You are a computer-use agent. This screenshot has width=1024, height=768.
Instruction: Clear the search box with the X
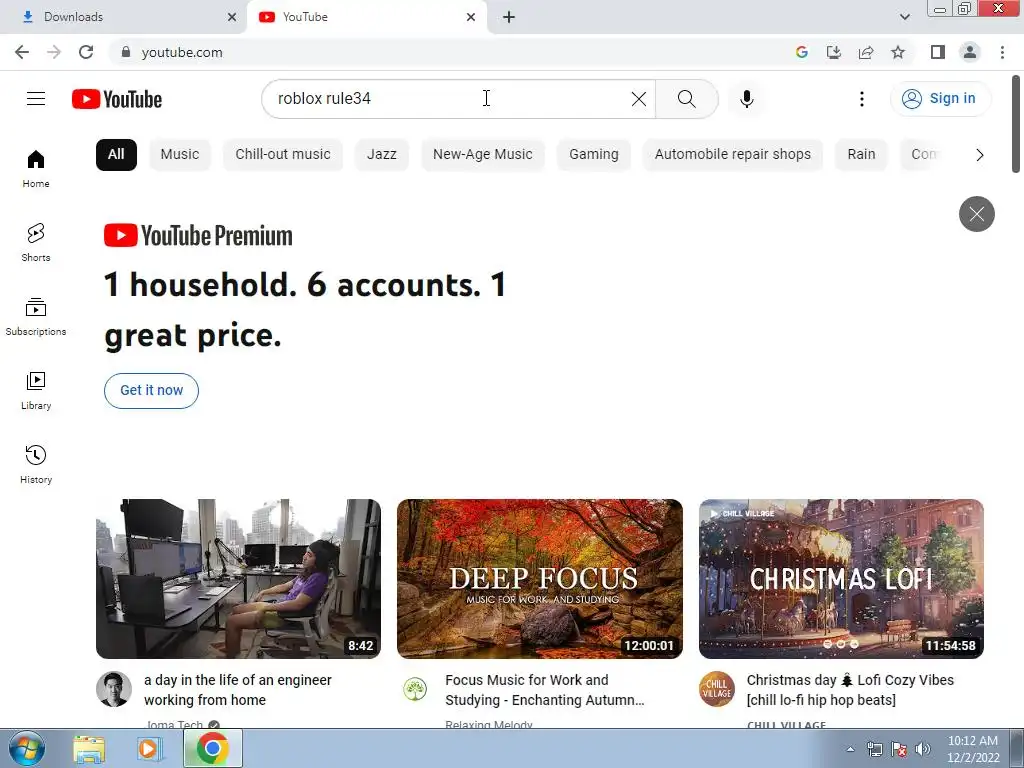pos(639,99)
